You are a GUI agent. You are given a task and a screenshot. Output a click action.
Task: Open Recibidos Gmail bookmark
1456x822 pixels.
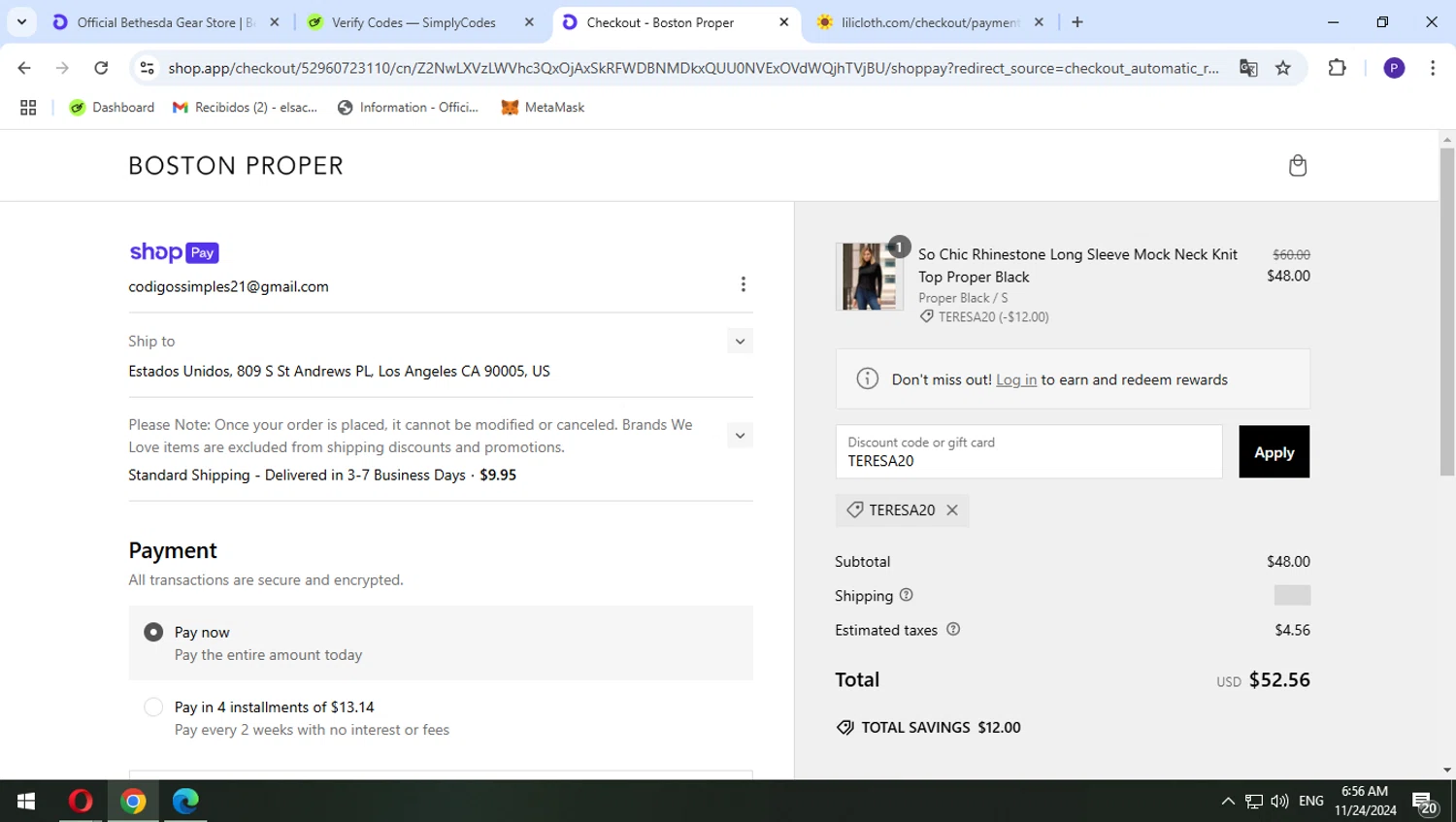pyautogui.click(x=246, y=108)
